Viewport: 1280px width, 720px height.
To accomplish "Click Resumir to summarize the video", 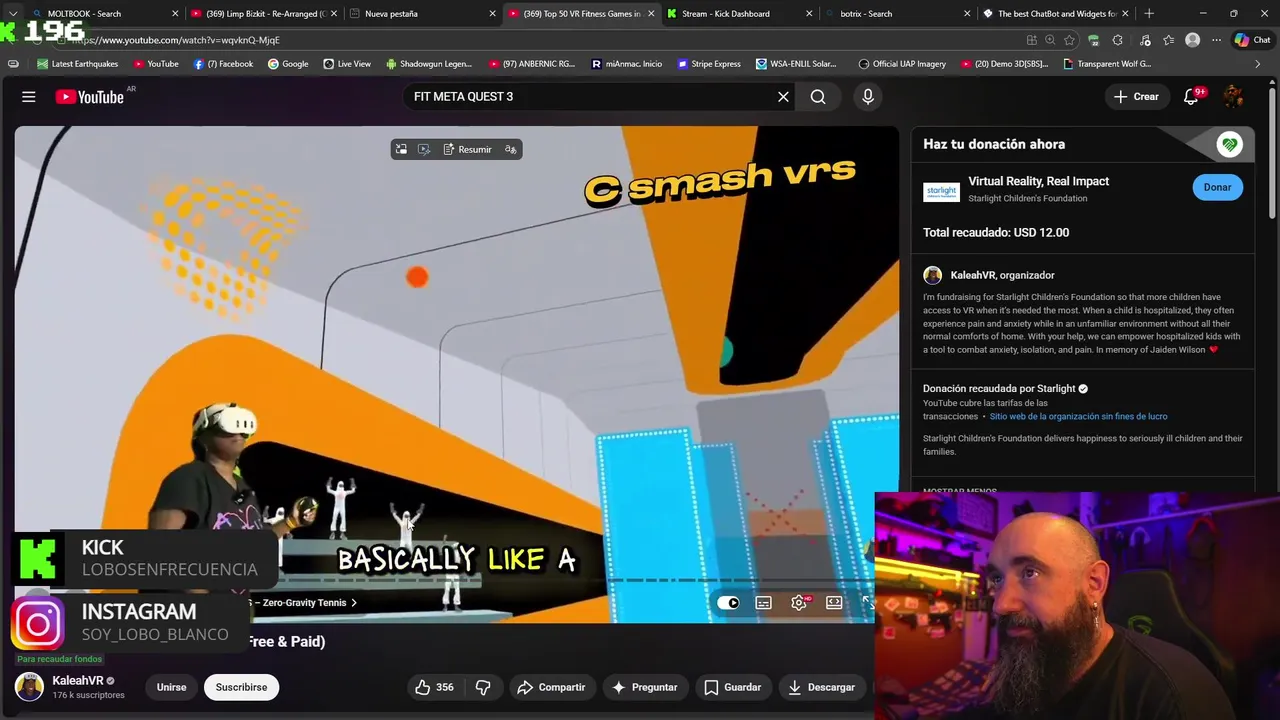I will (x=467, y=149).
